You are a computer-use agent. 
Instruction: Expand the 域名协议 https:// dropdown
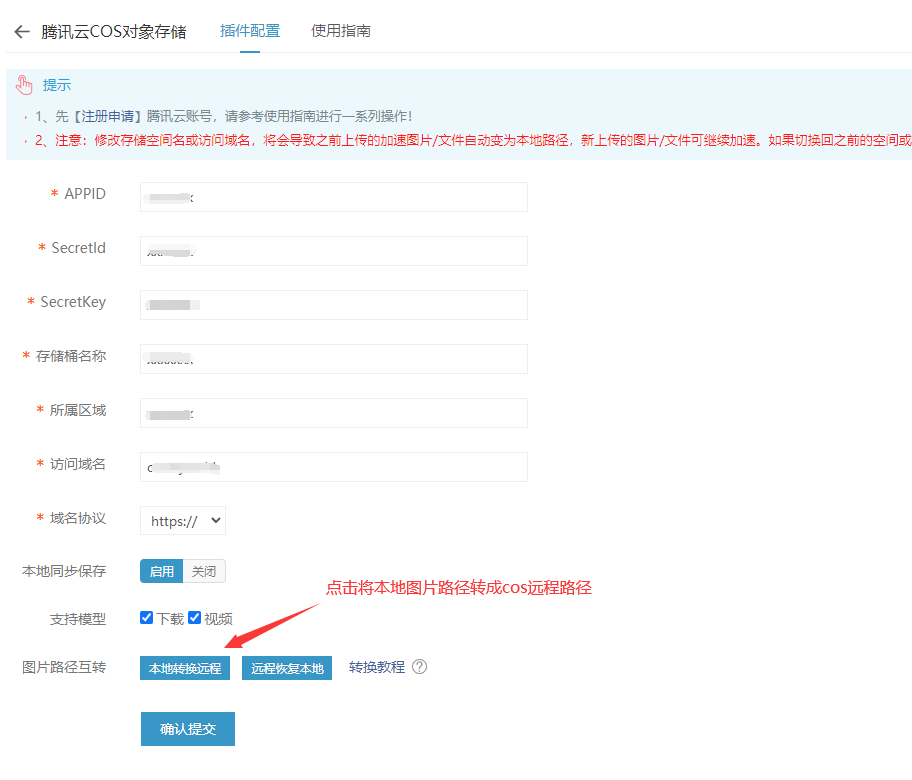pos(183,521)
